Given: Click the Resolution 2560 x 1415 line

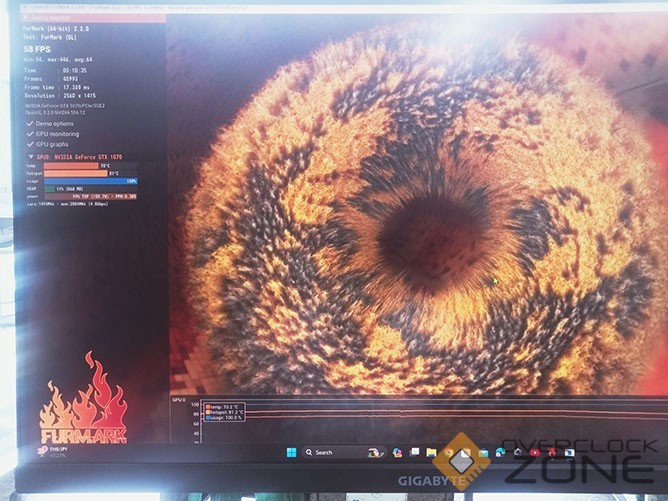Looking at the screenshot, I should (60, 96).
